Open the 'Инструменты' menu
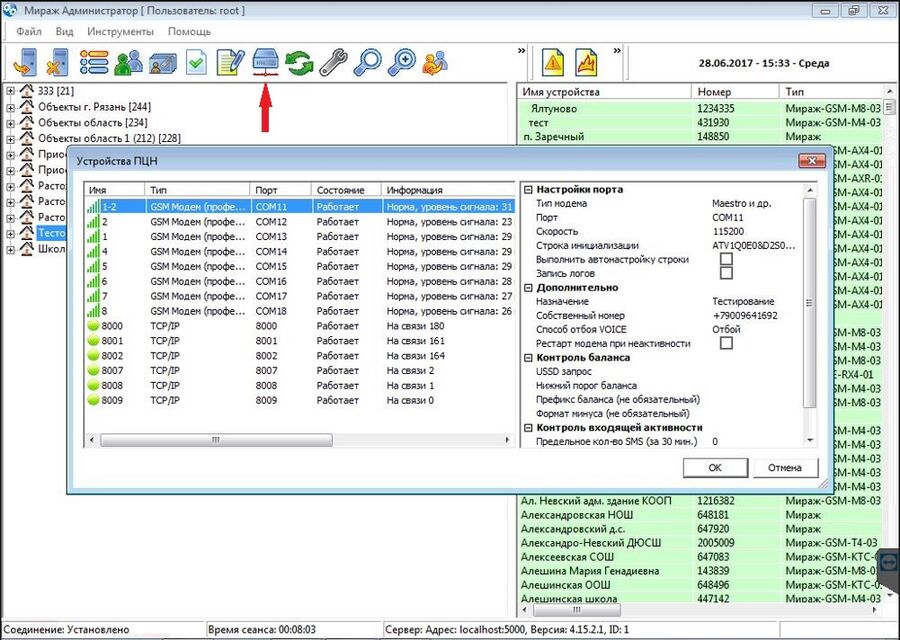Image resolution: width=900 pixels, height=640 pixels. pyautogui.click(x=120, y=31)
